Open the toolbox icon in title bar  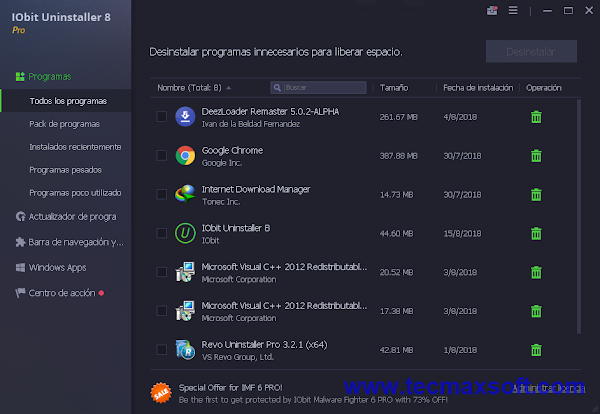pos(492,10)
